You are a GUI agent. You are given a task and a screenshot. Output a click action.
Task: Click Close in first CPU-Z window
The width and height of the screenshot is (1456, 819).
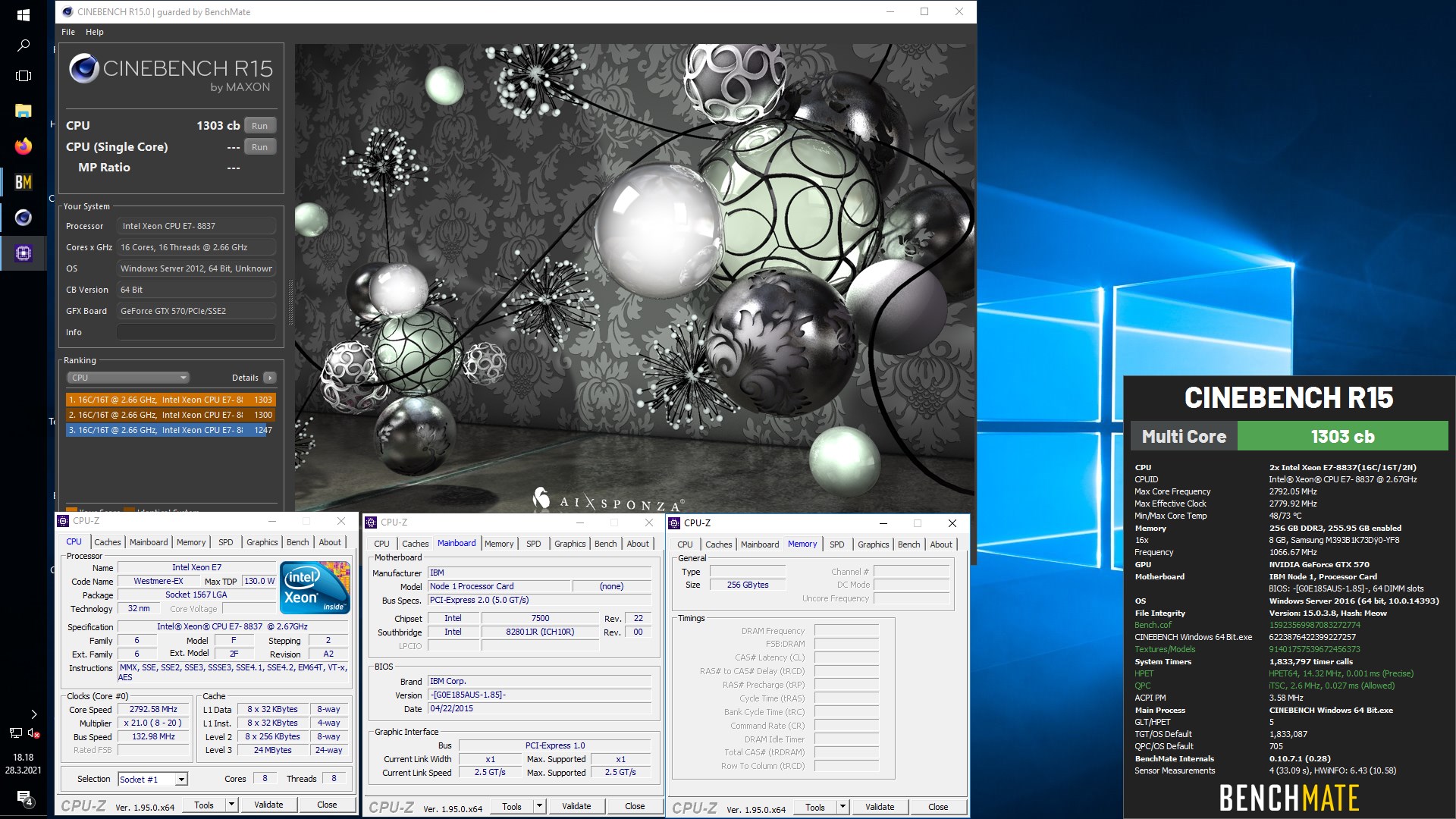[x=327, y=805]
